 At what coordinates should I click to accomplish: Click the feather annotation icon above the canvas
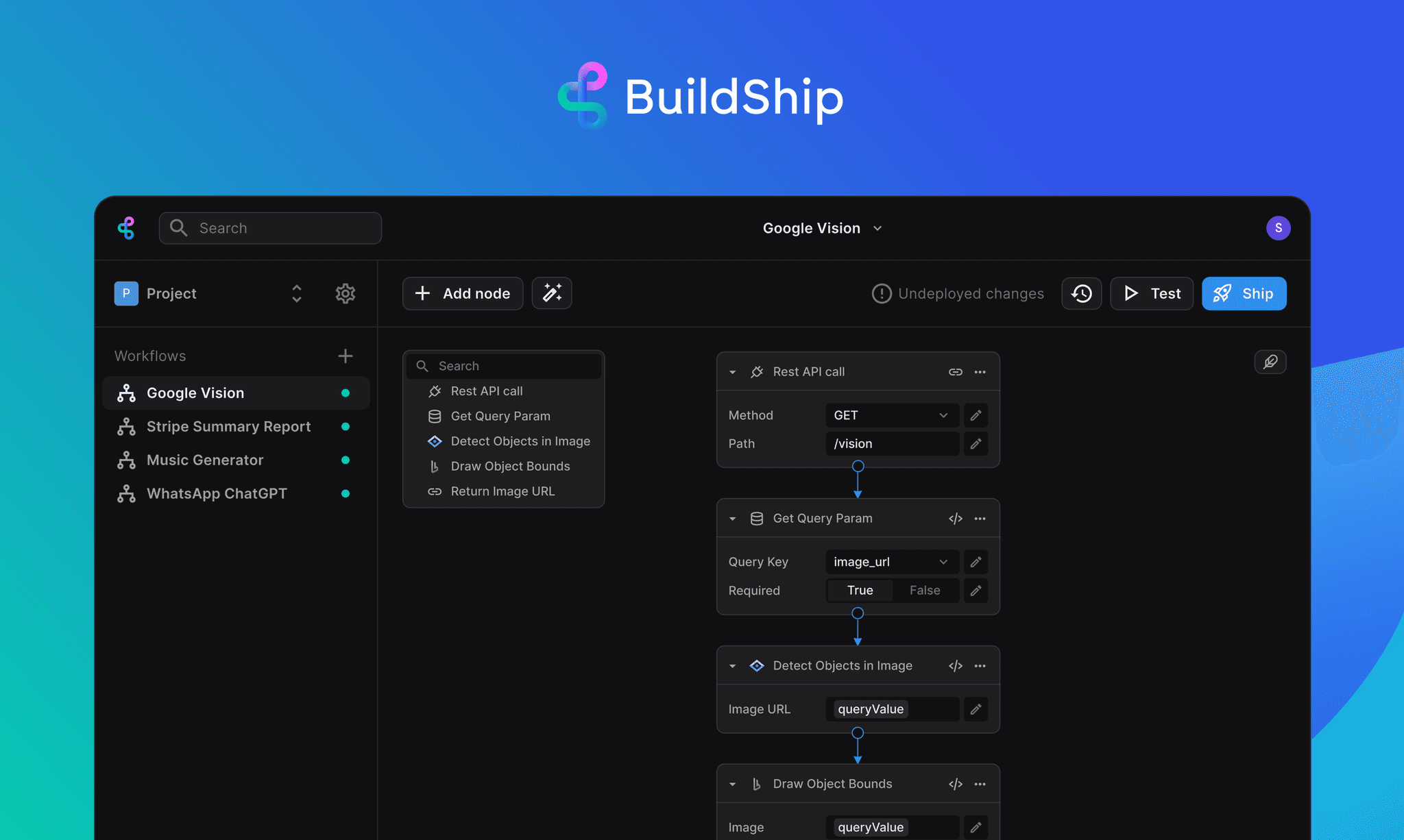[1270, 362]
